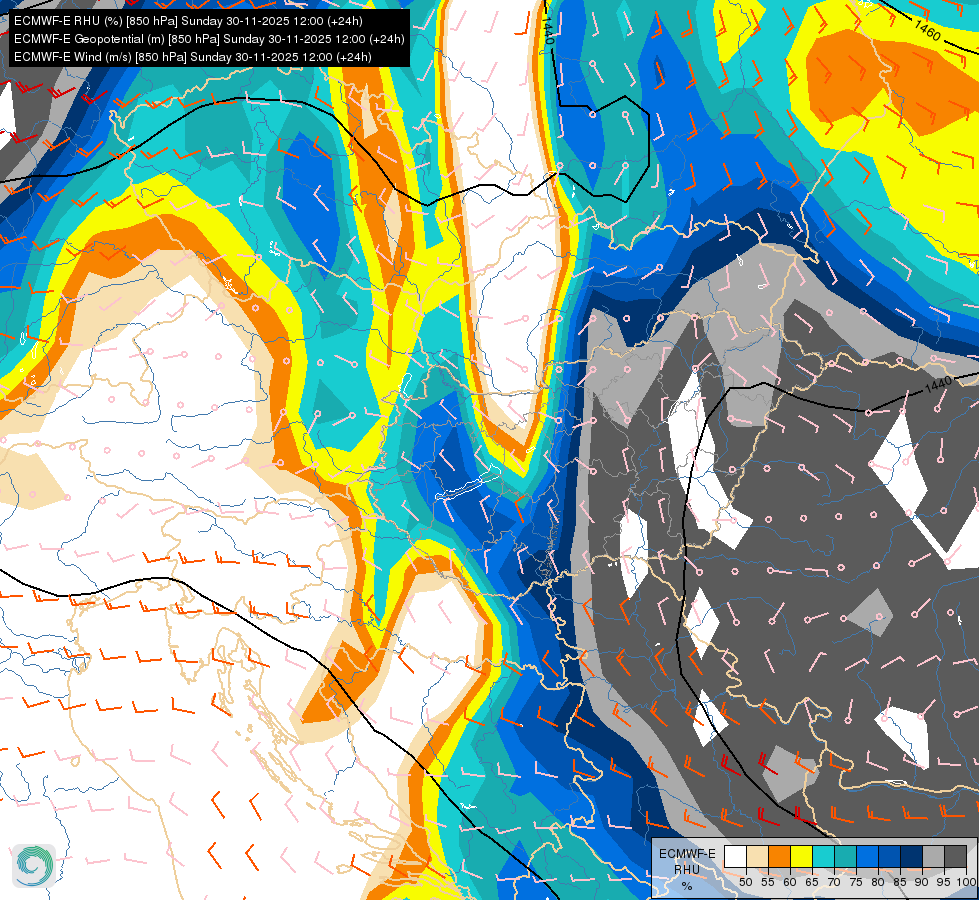Image resolution: width=979 pixels, height=900 pixels.
Task: Click the ECMWF-E legend title text
Action: click(687, 854)
